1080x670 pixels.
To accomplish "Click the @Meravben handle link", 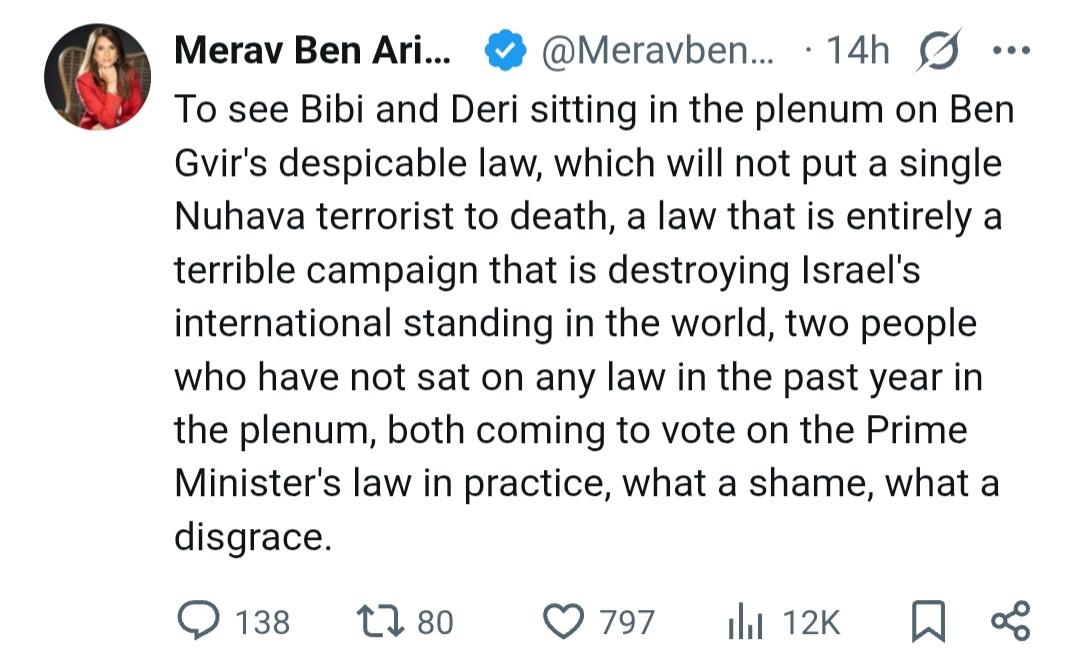I will click(657, 51).
